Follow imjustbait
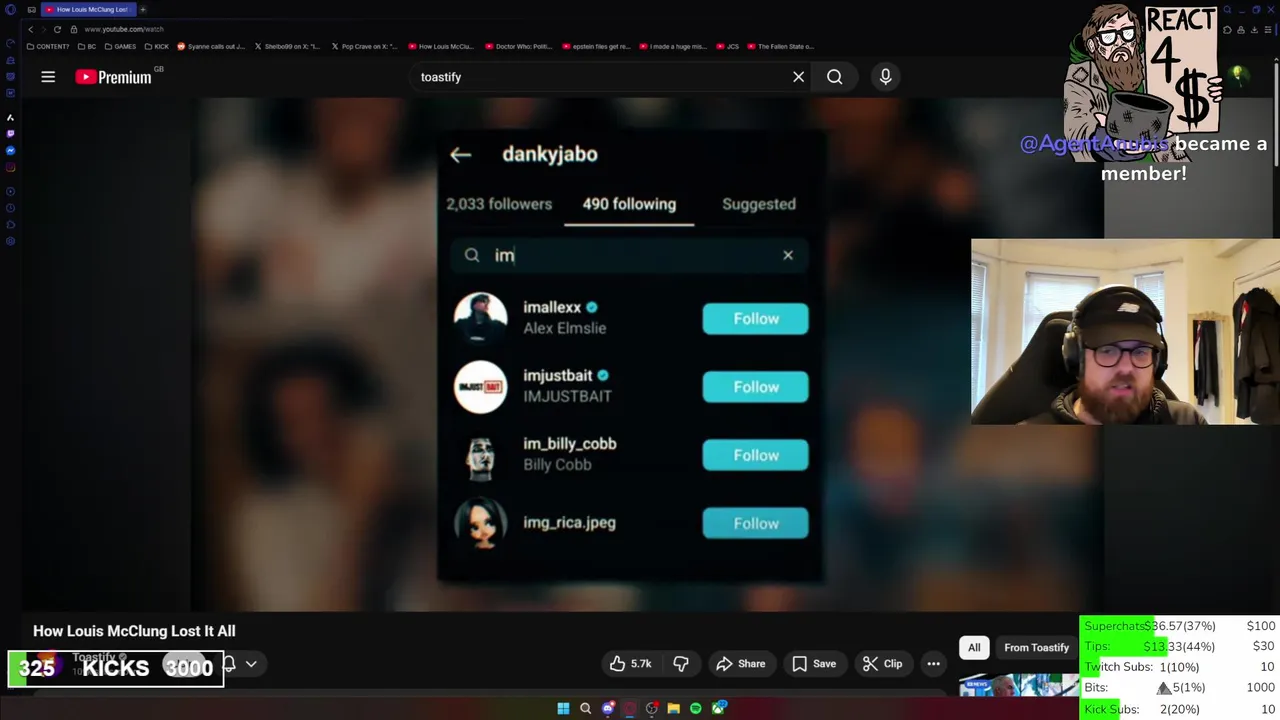 pyautogui.click(x=755, y=387)
